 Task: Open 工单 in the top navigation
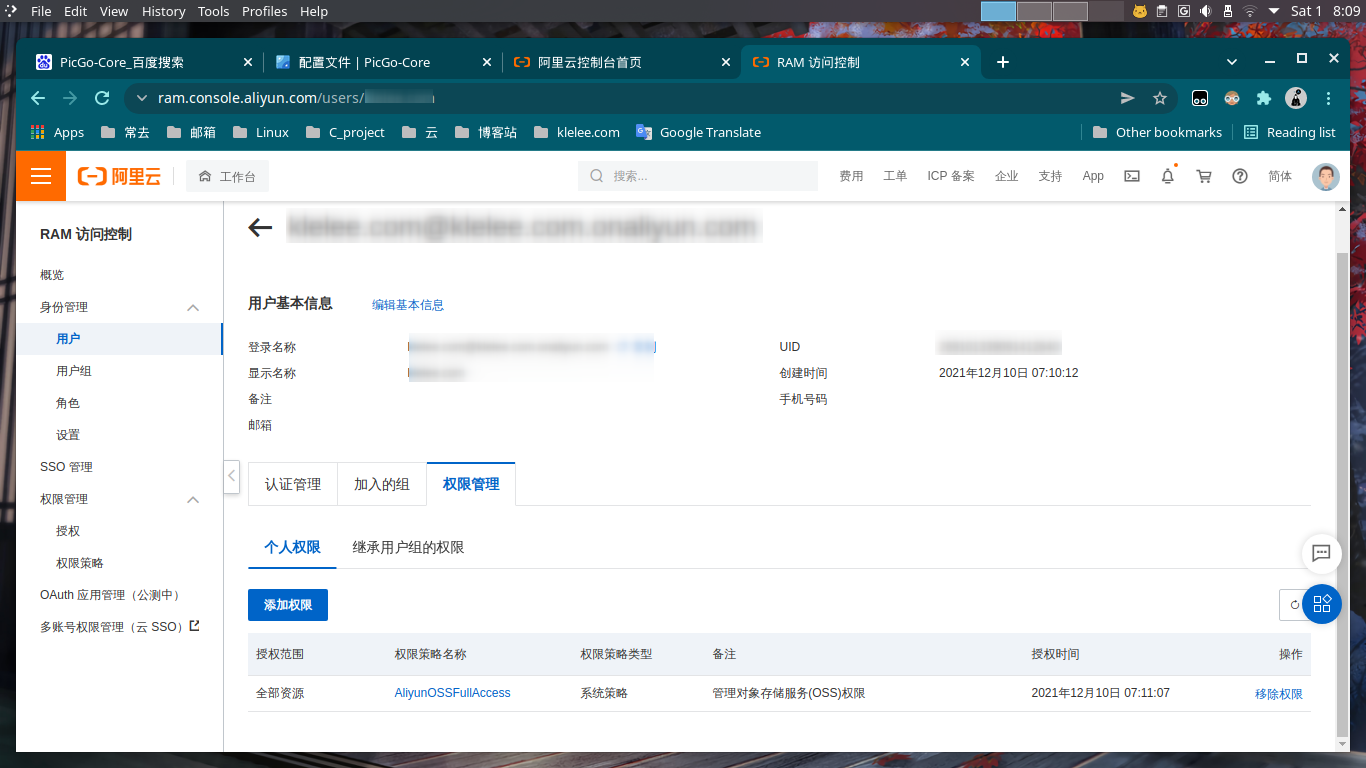pos(895,176)
